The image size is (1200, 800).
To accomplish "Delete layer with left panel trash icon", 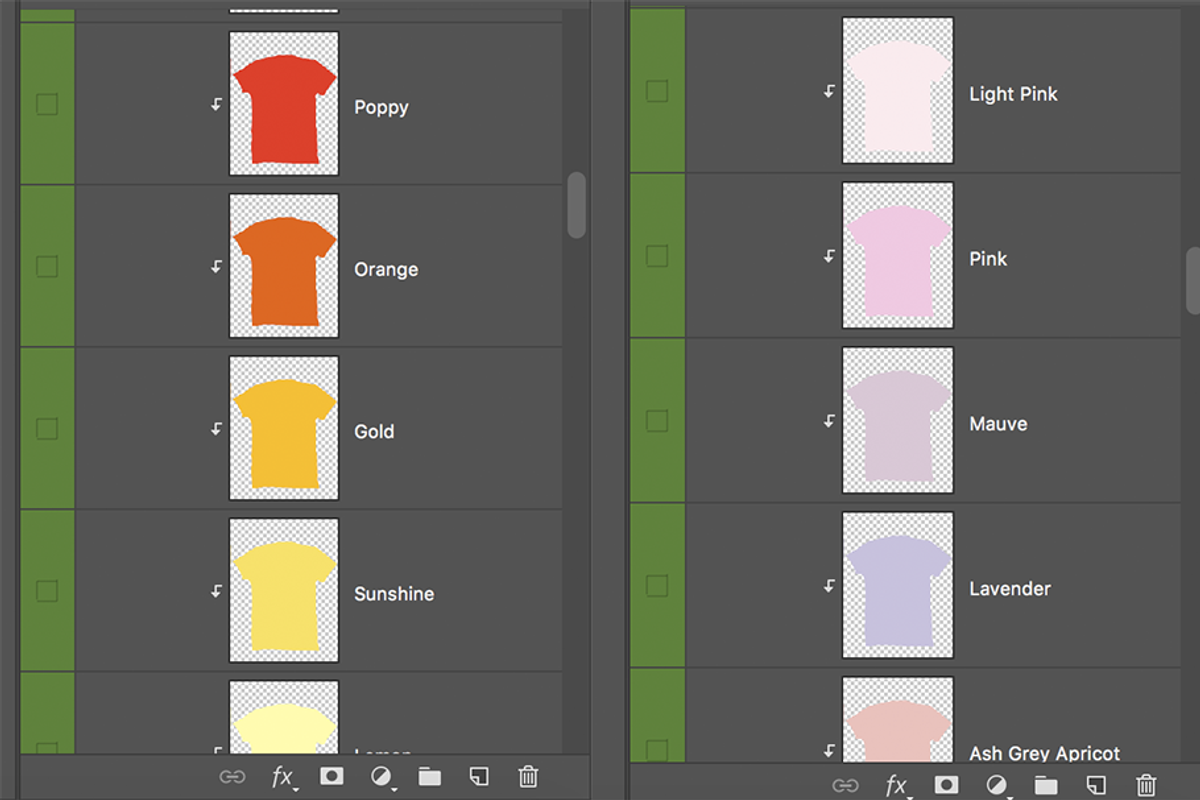I will tap(529, 777).
